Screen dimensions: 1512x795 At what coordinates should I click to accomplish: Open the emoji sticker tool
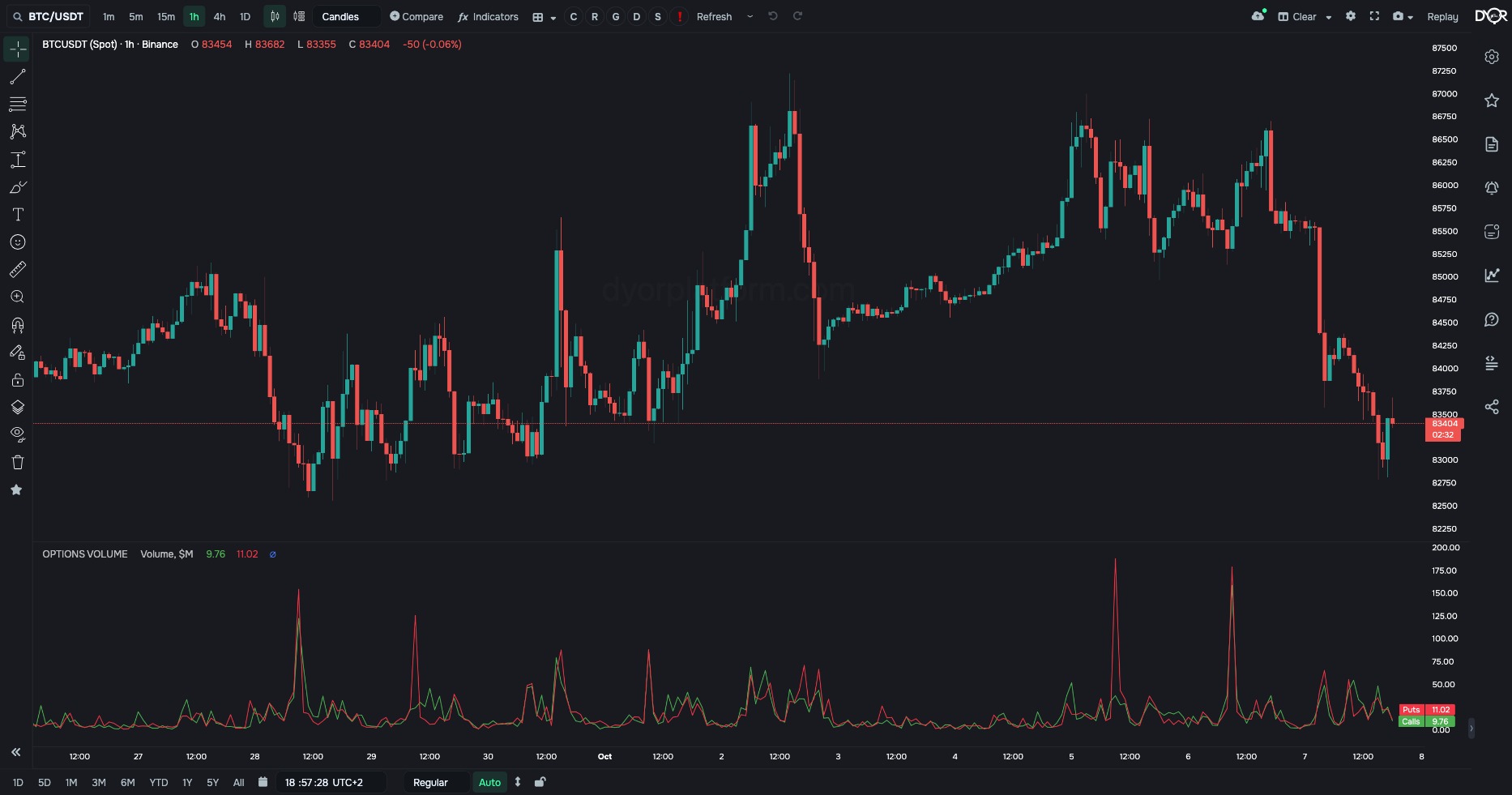tap(17, 242)
